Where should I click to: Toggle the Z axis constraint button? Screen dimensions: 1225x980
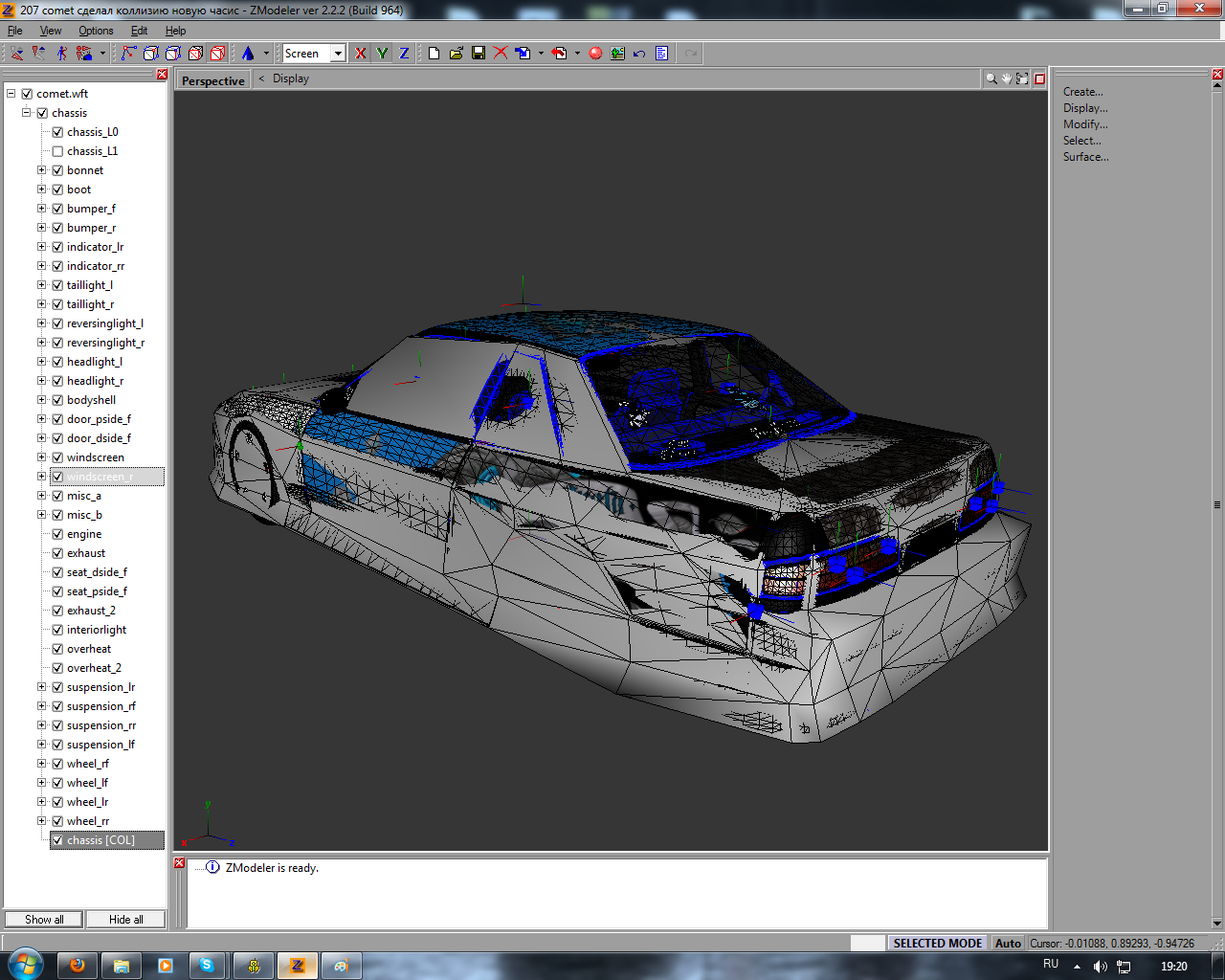(404, 54)
